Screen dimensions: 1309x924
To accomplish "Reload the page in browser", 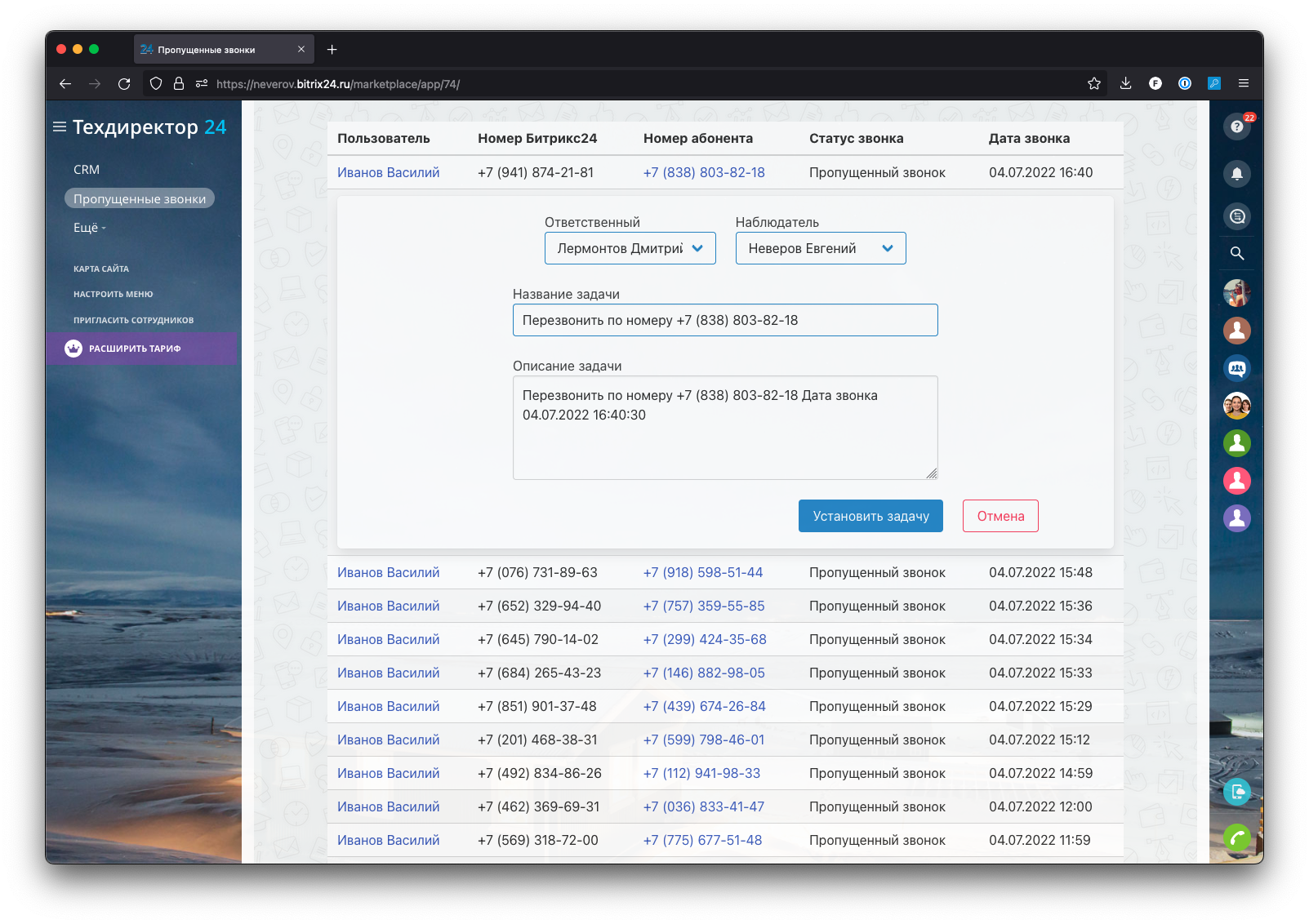I will [124, 83].
